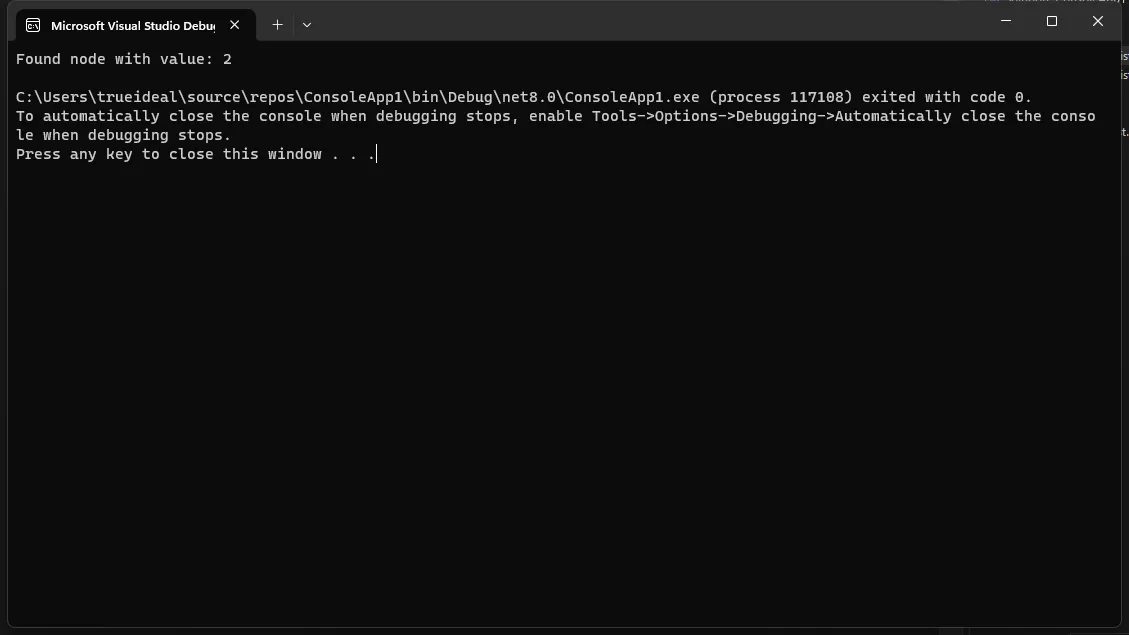Click the empty black console area

click(560, 400)
